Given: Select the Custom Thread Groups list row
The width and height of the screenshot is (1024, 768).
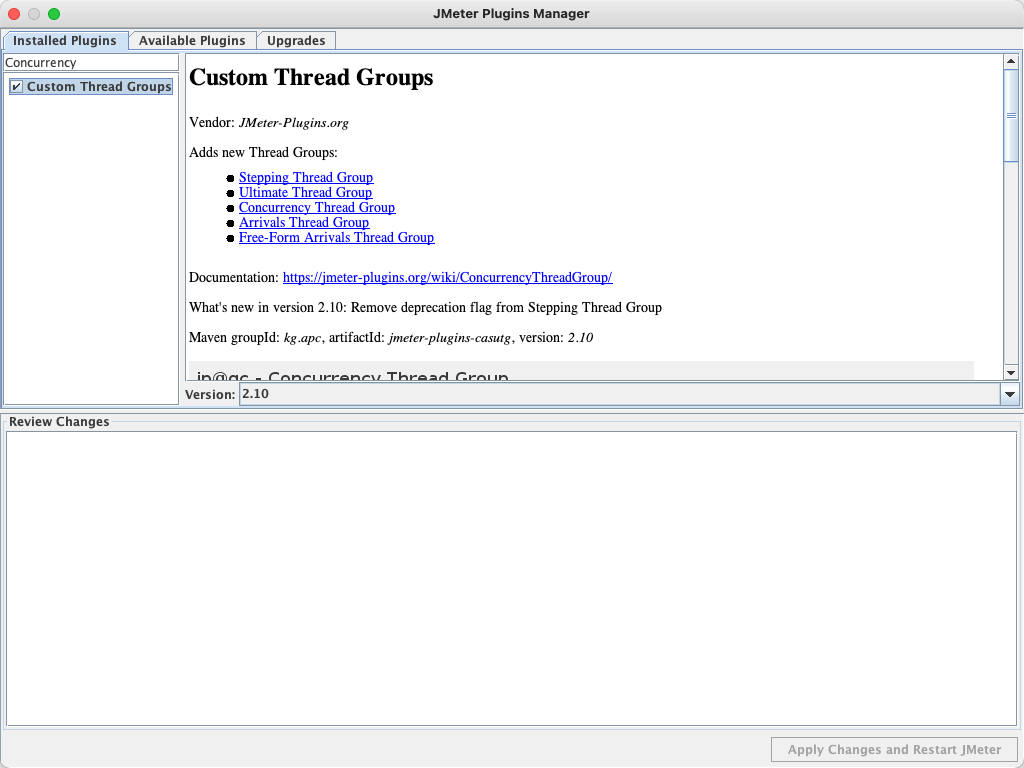Looking at the screenshot, I should pos(91,87).
